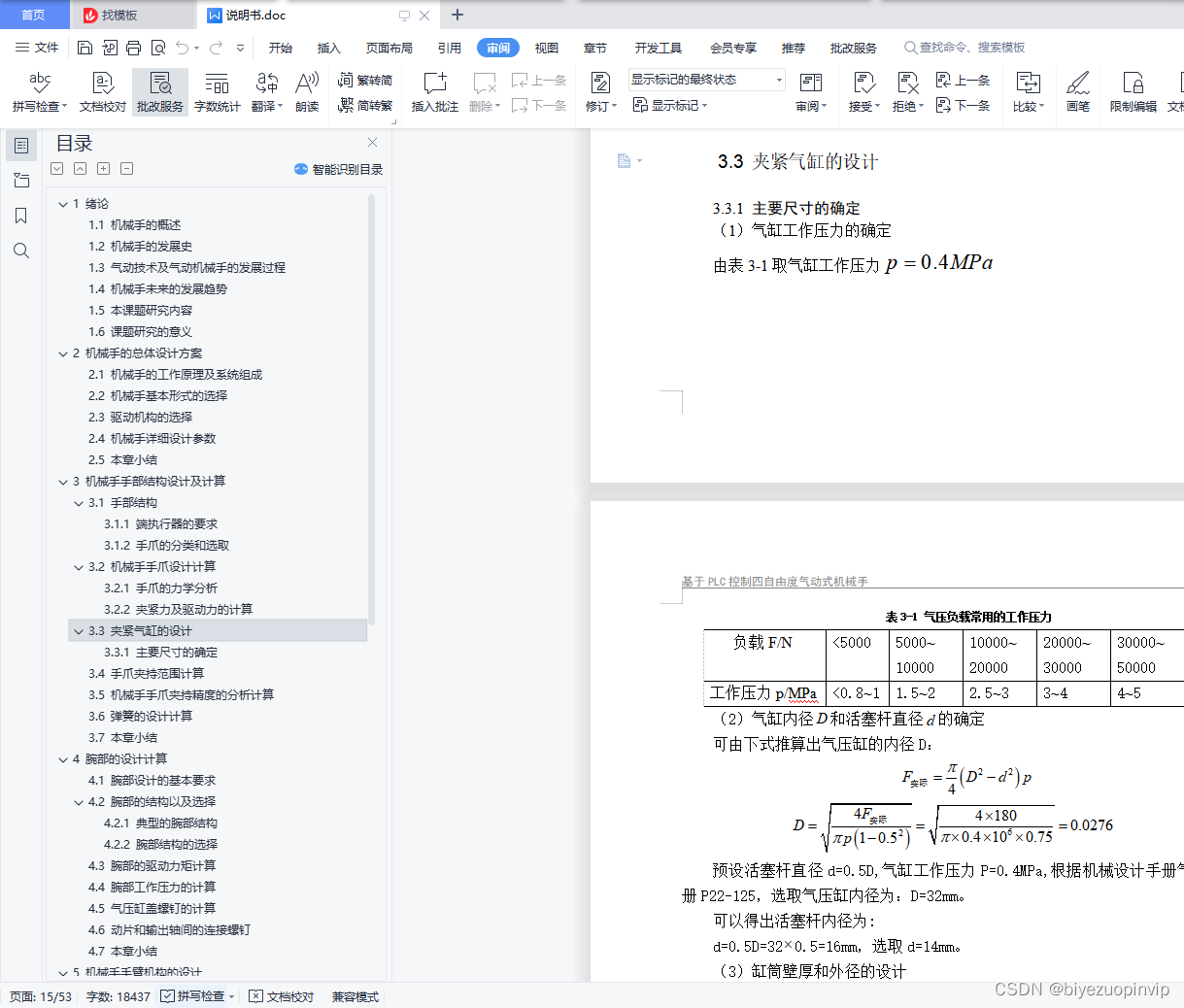Switch to the 开始 ribbon tab
Viewport: 1184px width, 1008px height.
coord(281,48)
